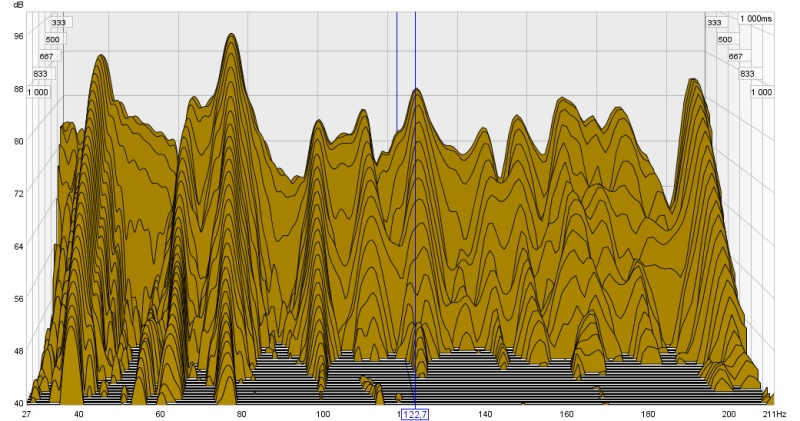Click the 64 dB axis value
800x421 pixels.
(19, 246)
